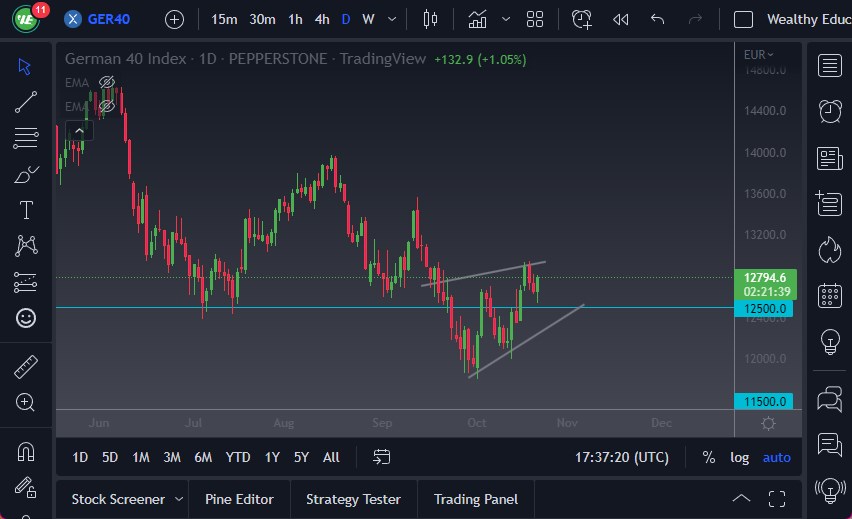Toggle visibility of second EMA indicator
The height and width of the screenshot is (519, 852).
click(106, 105)
